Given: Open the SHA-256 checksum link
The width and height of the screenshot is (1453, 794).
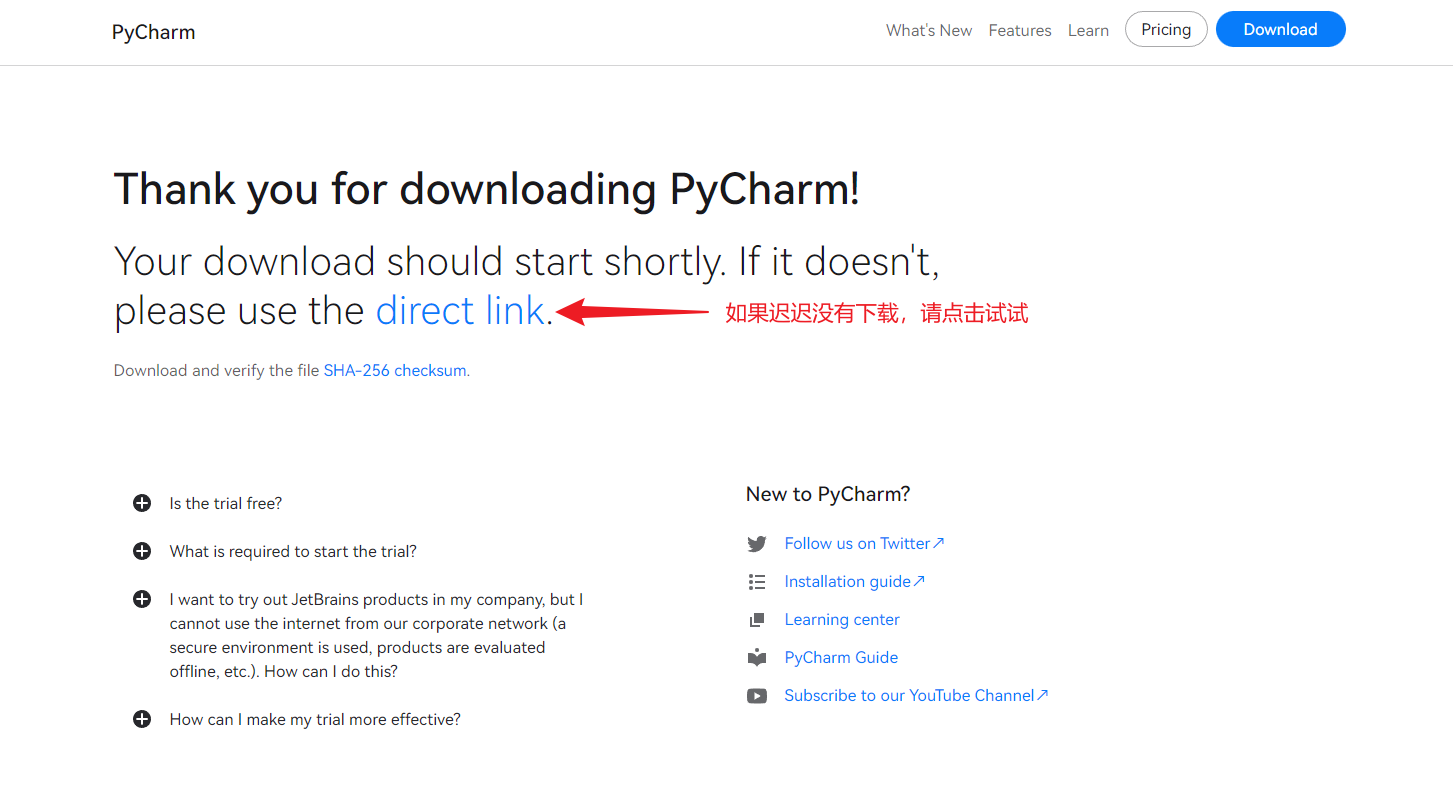Looking at the screenshot, I should pos(395,370).
